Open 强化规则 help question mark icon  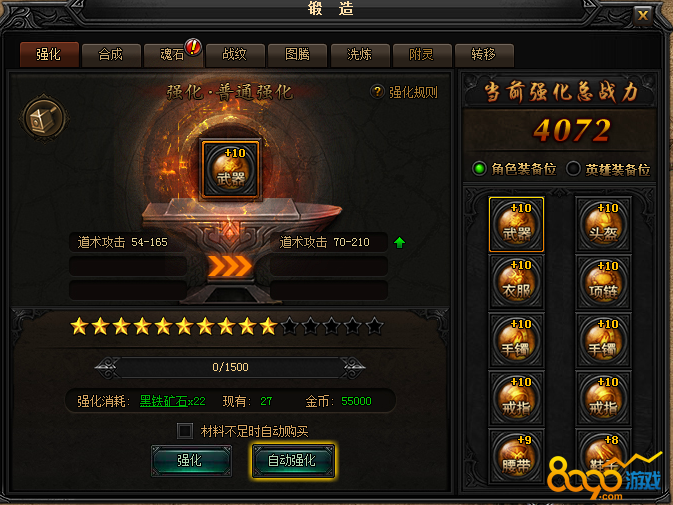(377, 91)
